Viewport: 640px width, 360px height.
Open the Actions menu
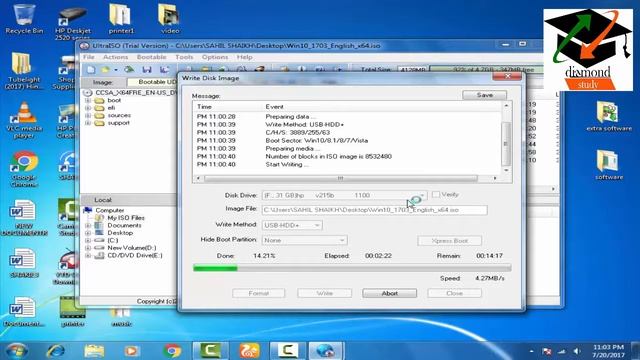pos(116,57)
